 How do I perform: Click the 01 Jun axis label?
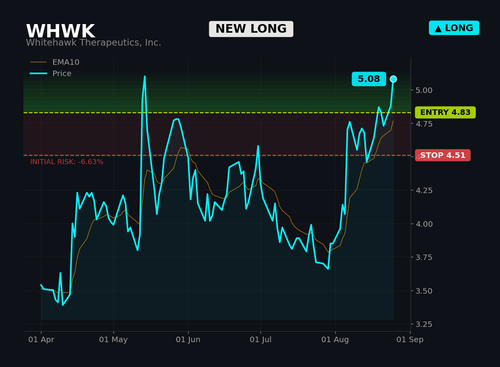click(188, 340)
